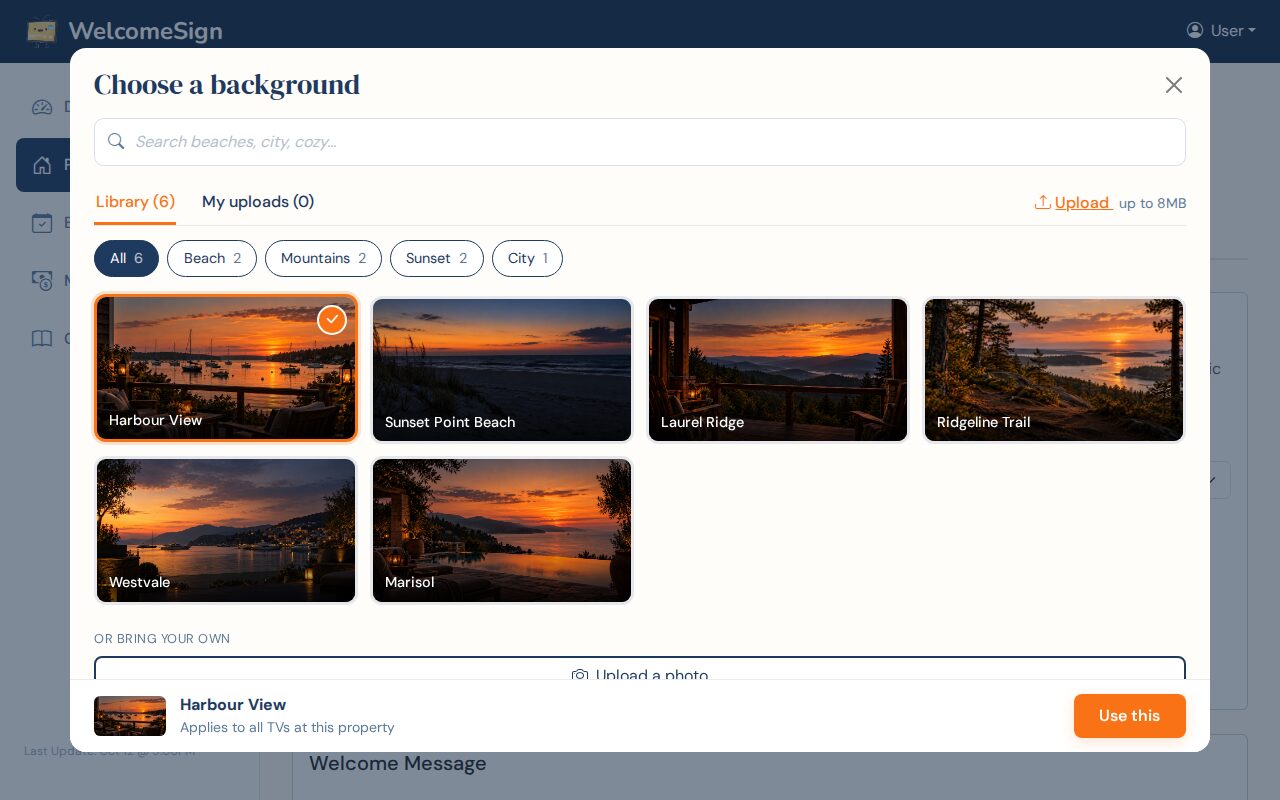Choose the Ridgeline Trail background
The height and width of the screenshot is (800, 1280).
click(x=1054, y=370)
